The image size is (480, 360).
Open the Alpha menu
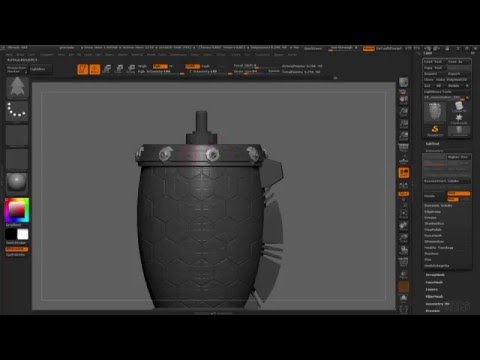coord(9,55)
